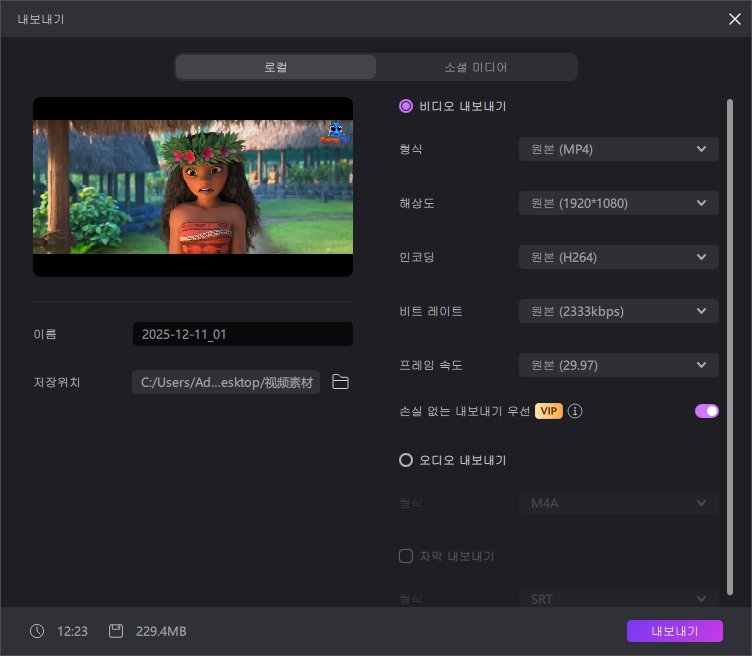
Task: Click the 229.4MB file size text
Action: pyautogui.click(x=161, y=631)
